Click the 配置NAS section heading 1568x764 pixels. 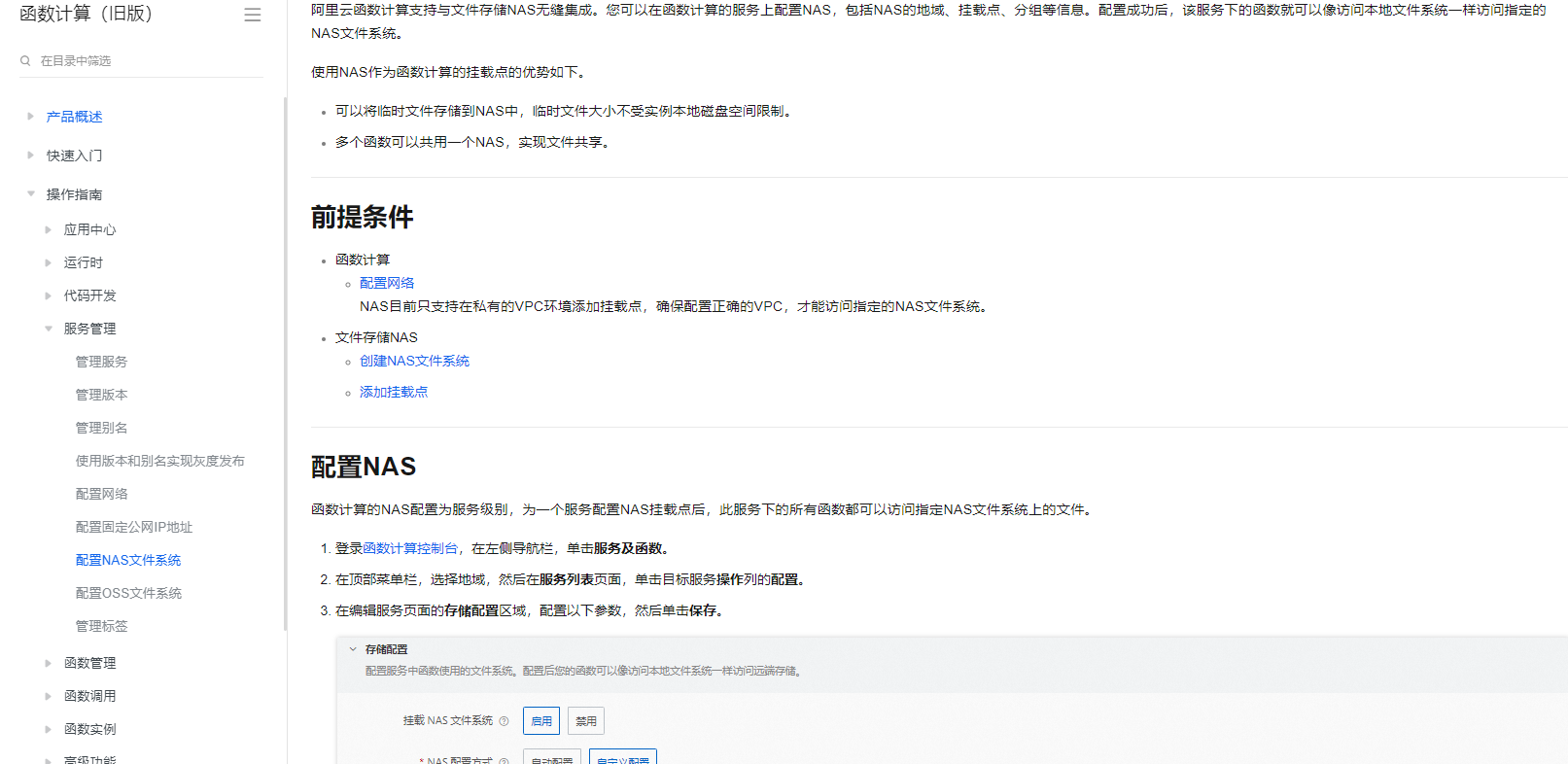[x=364, y=467]
